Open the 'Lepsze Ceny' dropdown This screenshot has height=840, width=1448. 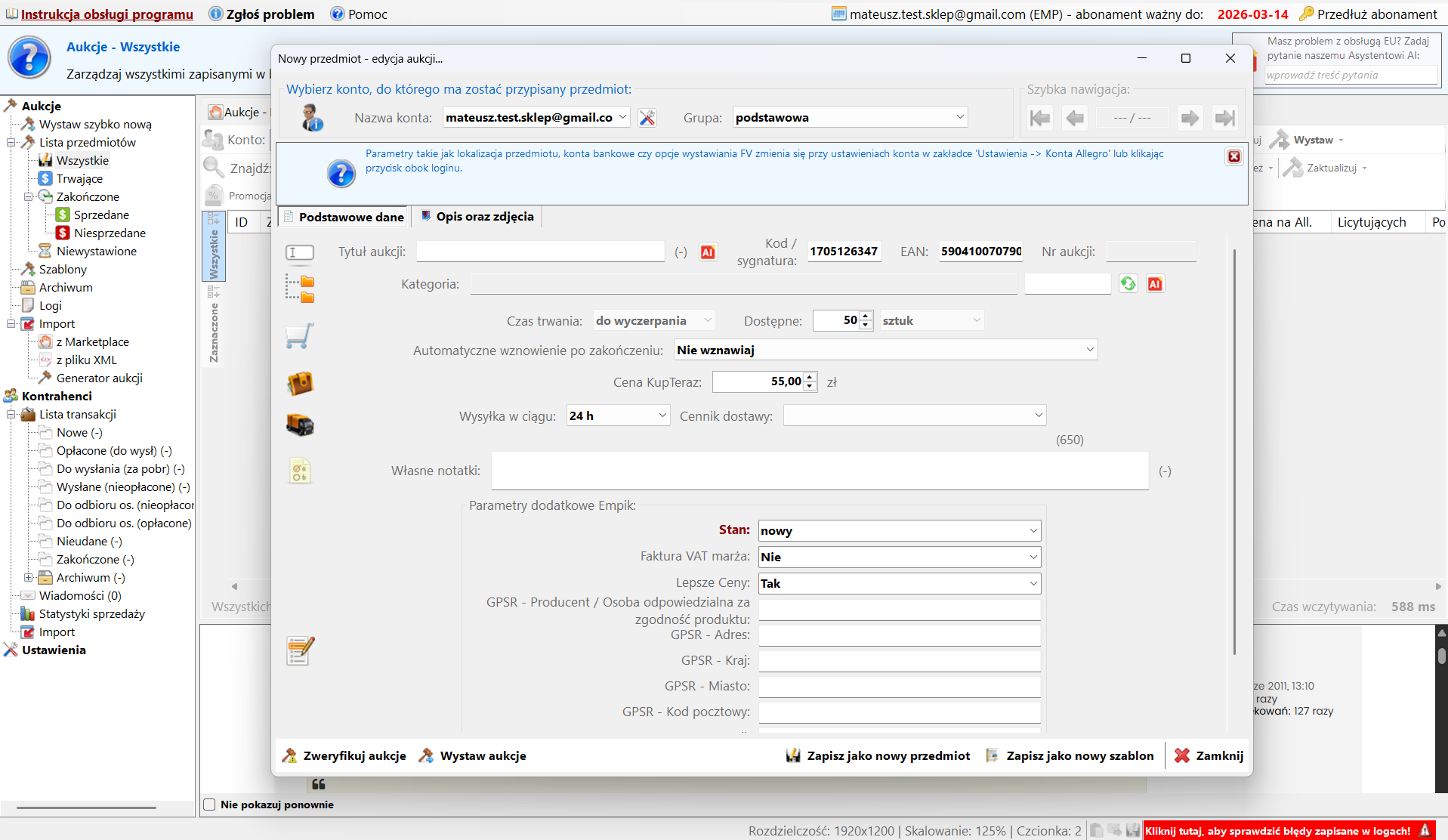coord(899,583)
